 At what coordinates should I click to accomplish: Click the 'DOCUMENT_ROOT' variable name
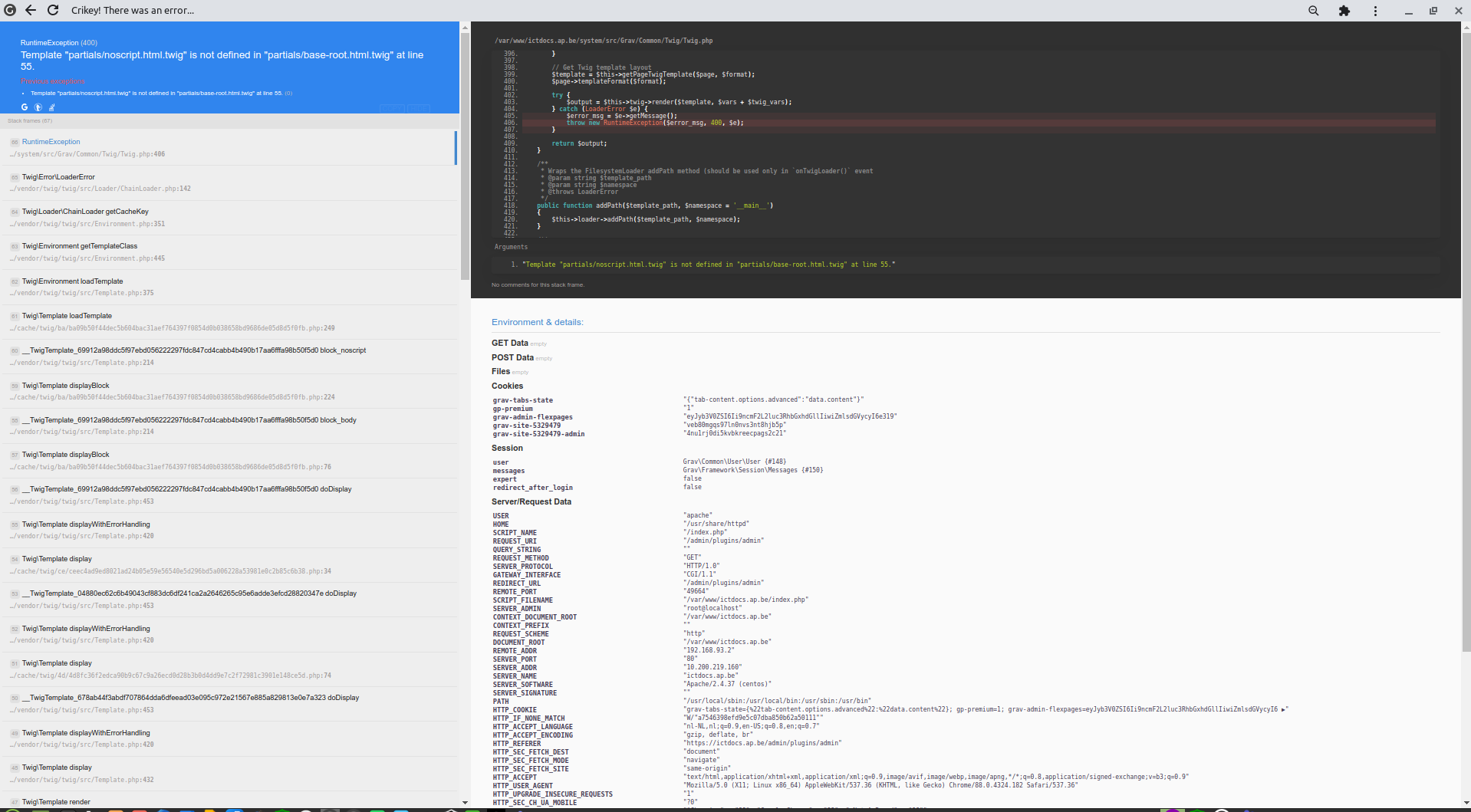(x=519, y=643)
